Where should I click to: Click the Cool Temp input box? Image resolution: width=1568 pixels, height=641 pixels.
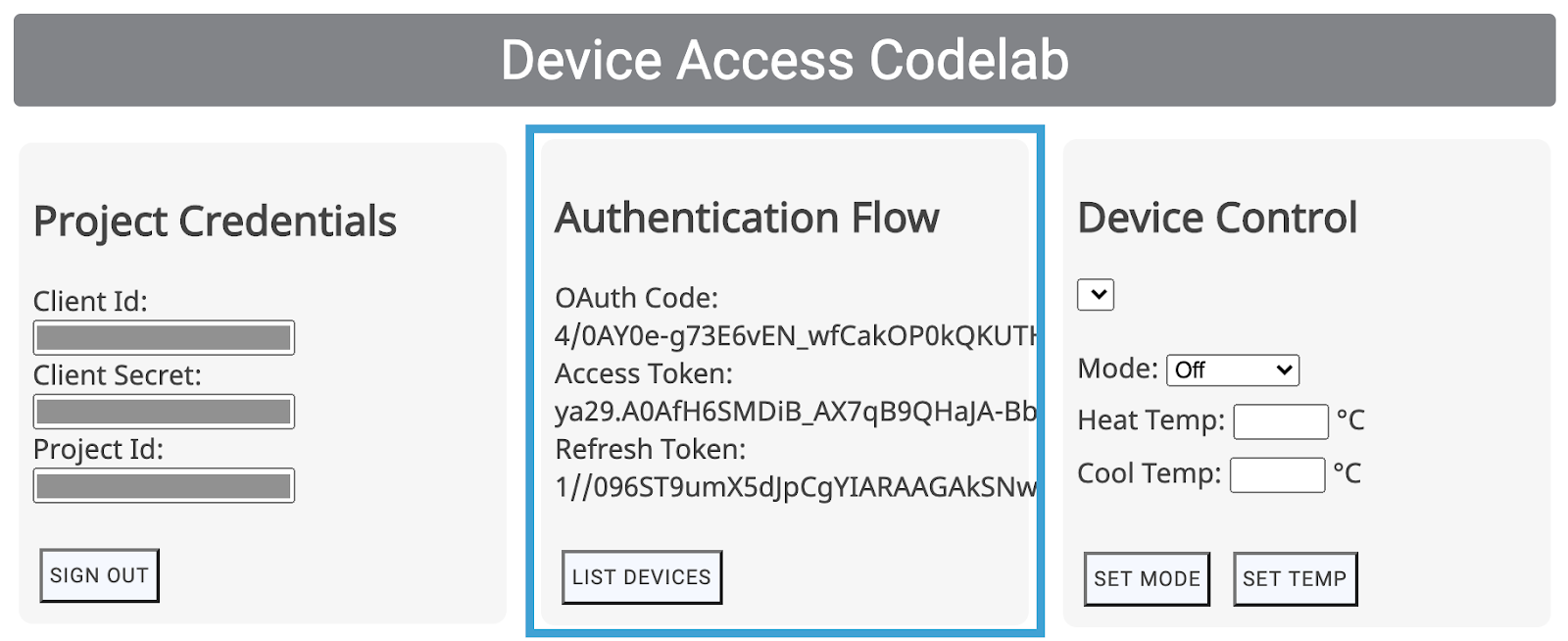(x=1277, y=475)
